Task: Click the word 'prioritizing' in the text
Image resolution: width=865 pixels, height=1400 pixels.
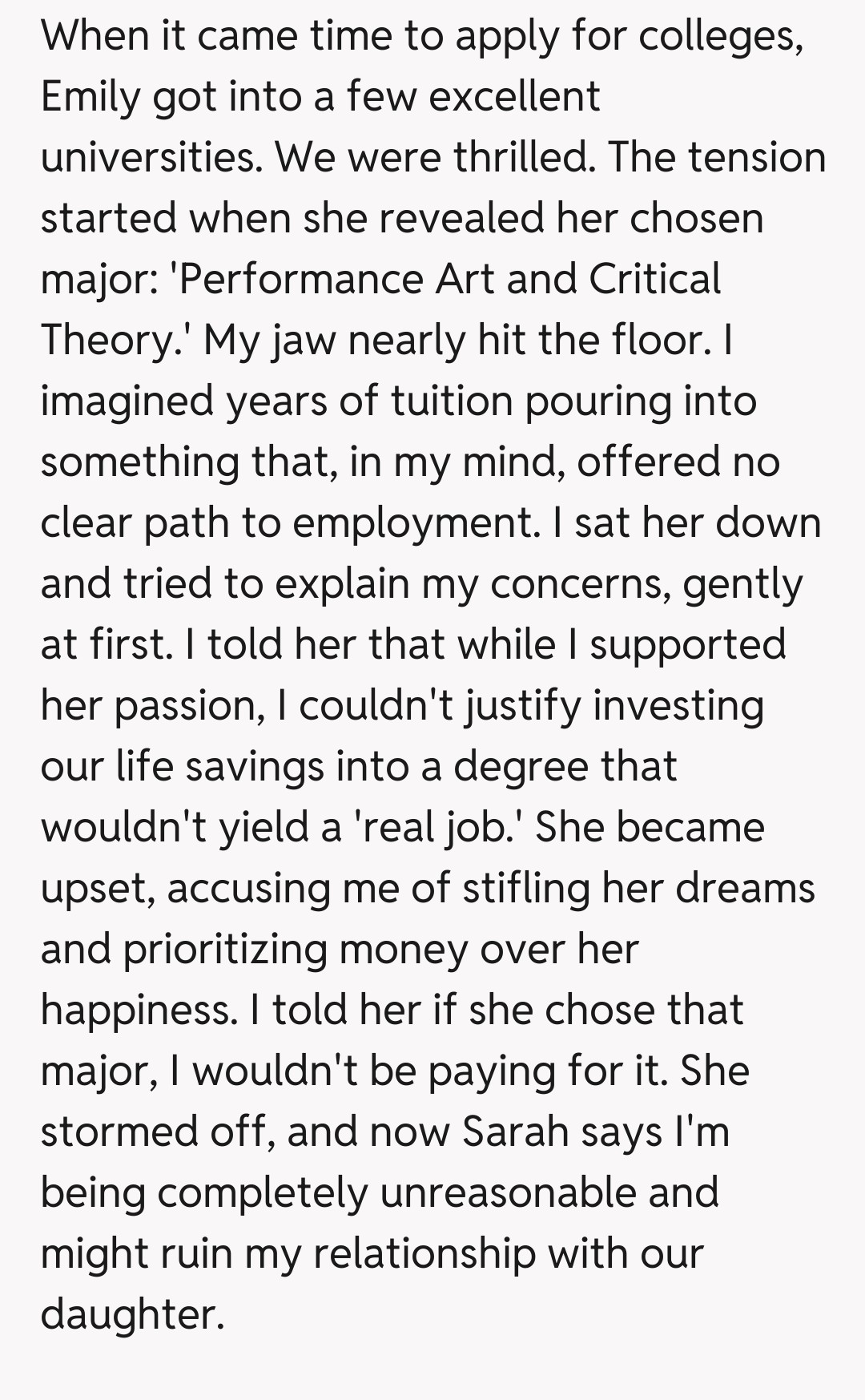Action: [225, 949]
